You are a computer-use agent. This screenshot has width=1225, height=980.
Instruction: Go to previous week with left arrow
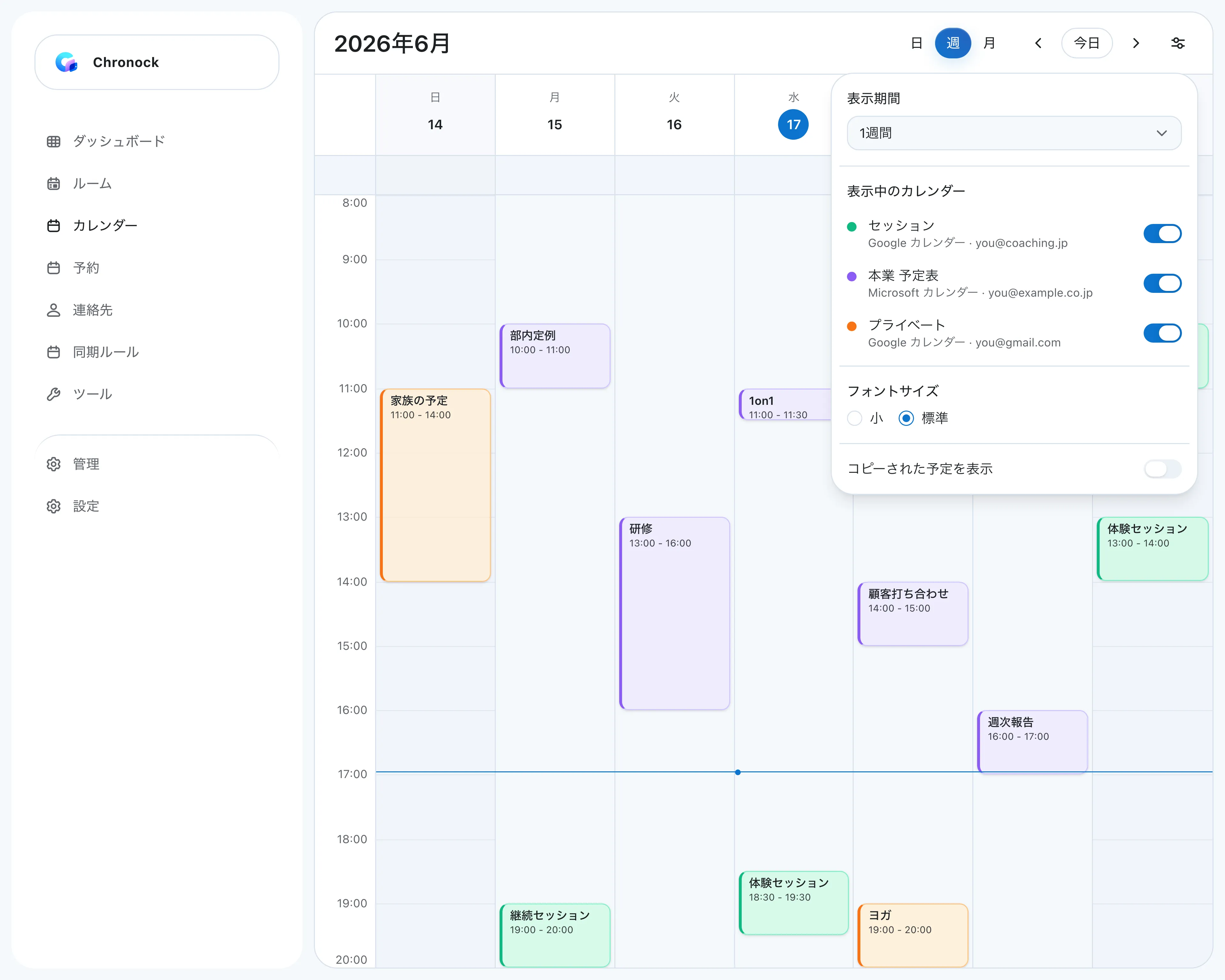tap(1038, 43)
